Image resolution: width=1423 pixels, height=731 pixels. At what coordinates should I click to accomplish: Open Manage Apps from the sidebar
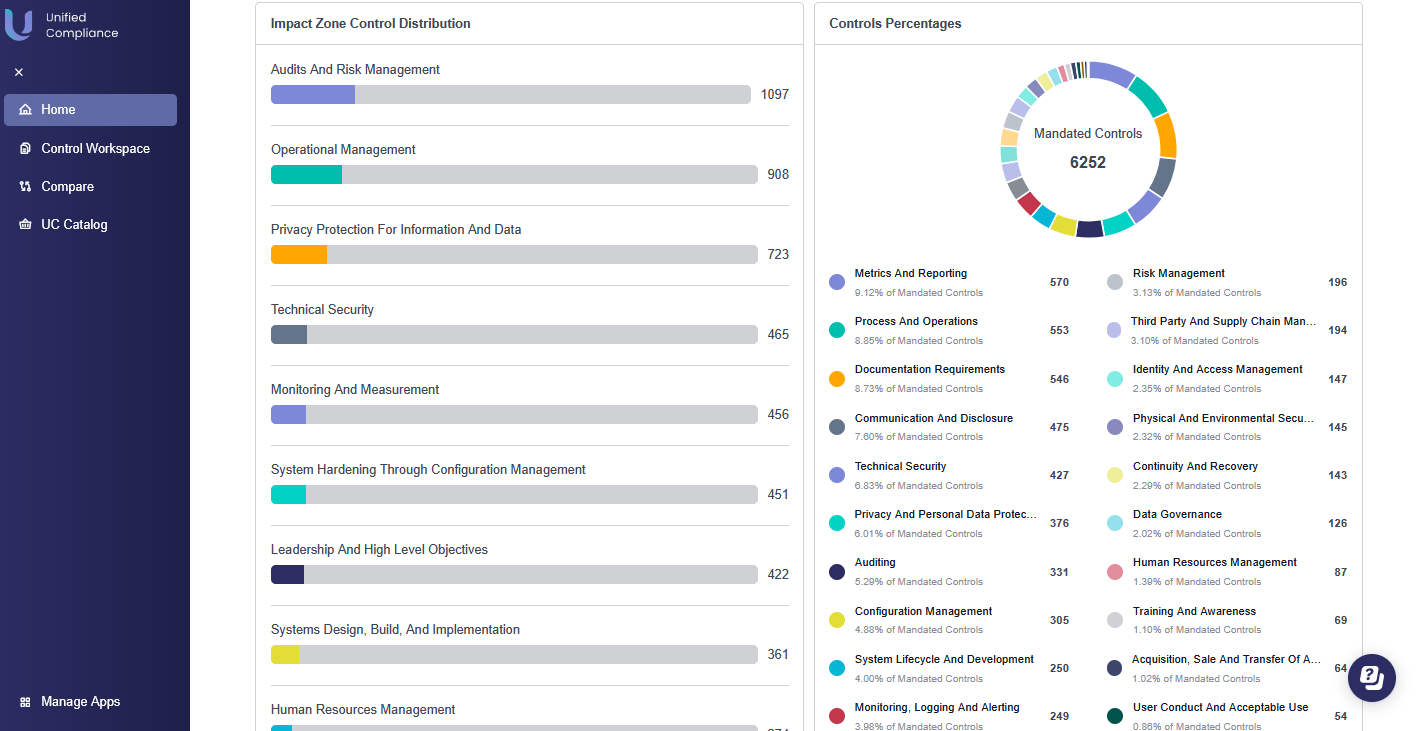tap(80, 702)
